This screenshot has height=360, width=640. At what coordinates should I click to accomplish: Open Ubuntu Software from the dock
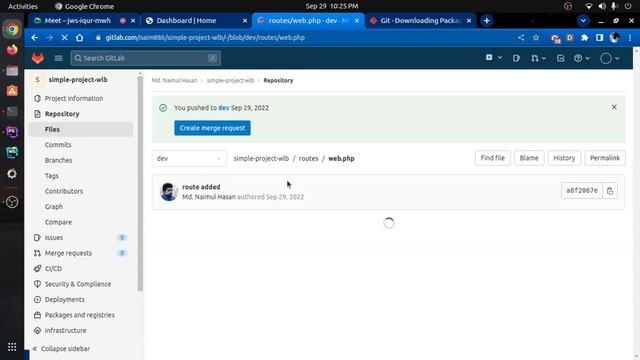pos(12,91)
